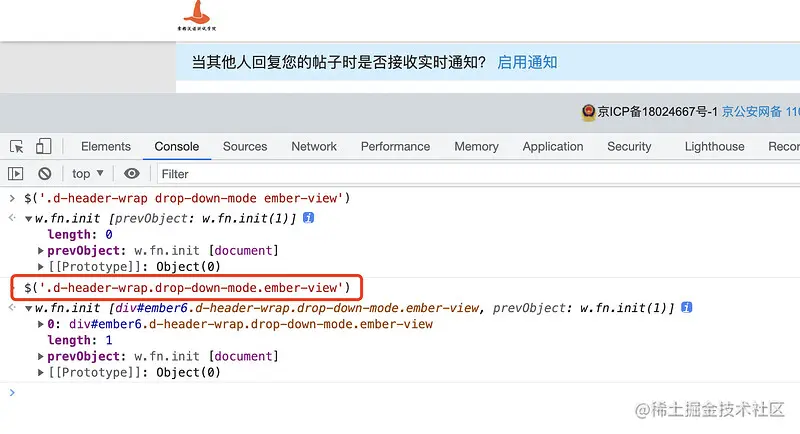The image size is (800, 434).
Task: Click the command $('.d-header-wrap.drop-down-mode.ember-view')
Action: pos(187,288)
